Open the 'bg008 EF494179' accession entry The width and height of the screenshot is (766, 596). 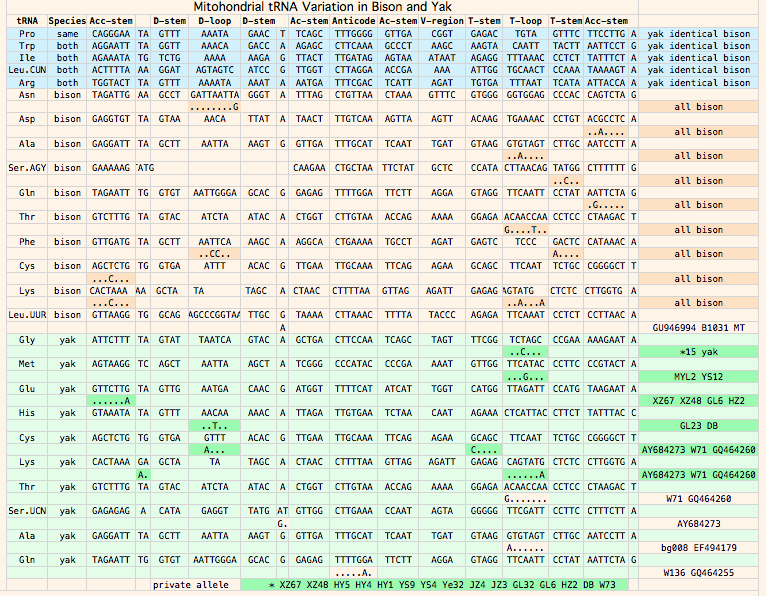(697, 547)
